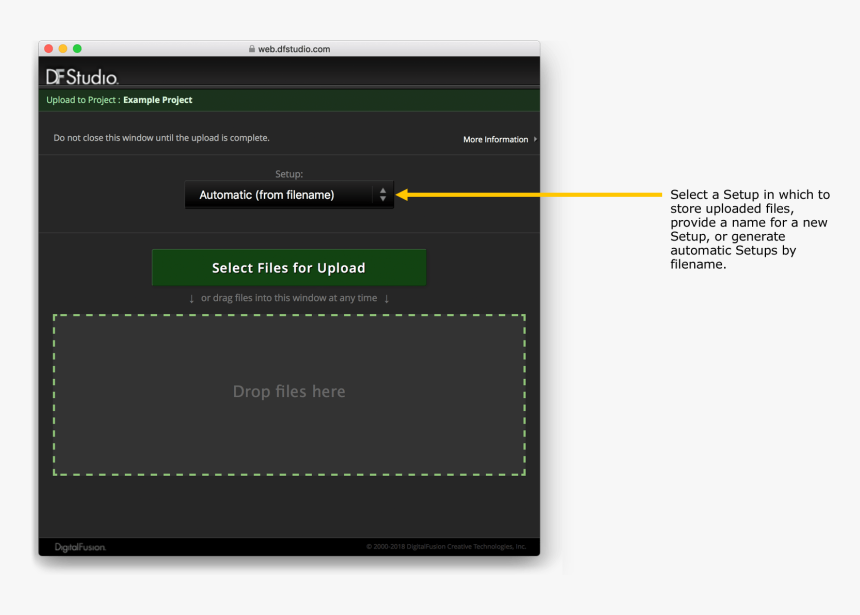Click the Drop files here zone
This screenshot has height=615, width=860.
tap(289, 395)
